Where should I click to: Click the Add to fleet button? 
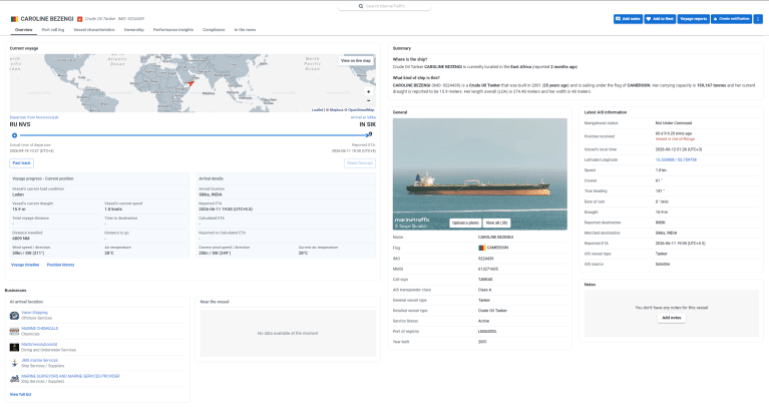coord(660,19)
